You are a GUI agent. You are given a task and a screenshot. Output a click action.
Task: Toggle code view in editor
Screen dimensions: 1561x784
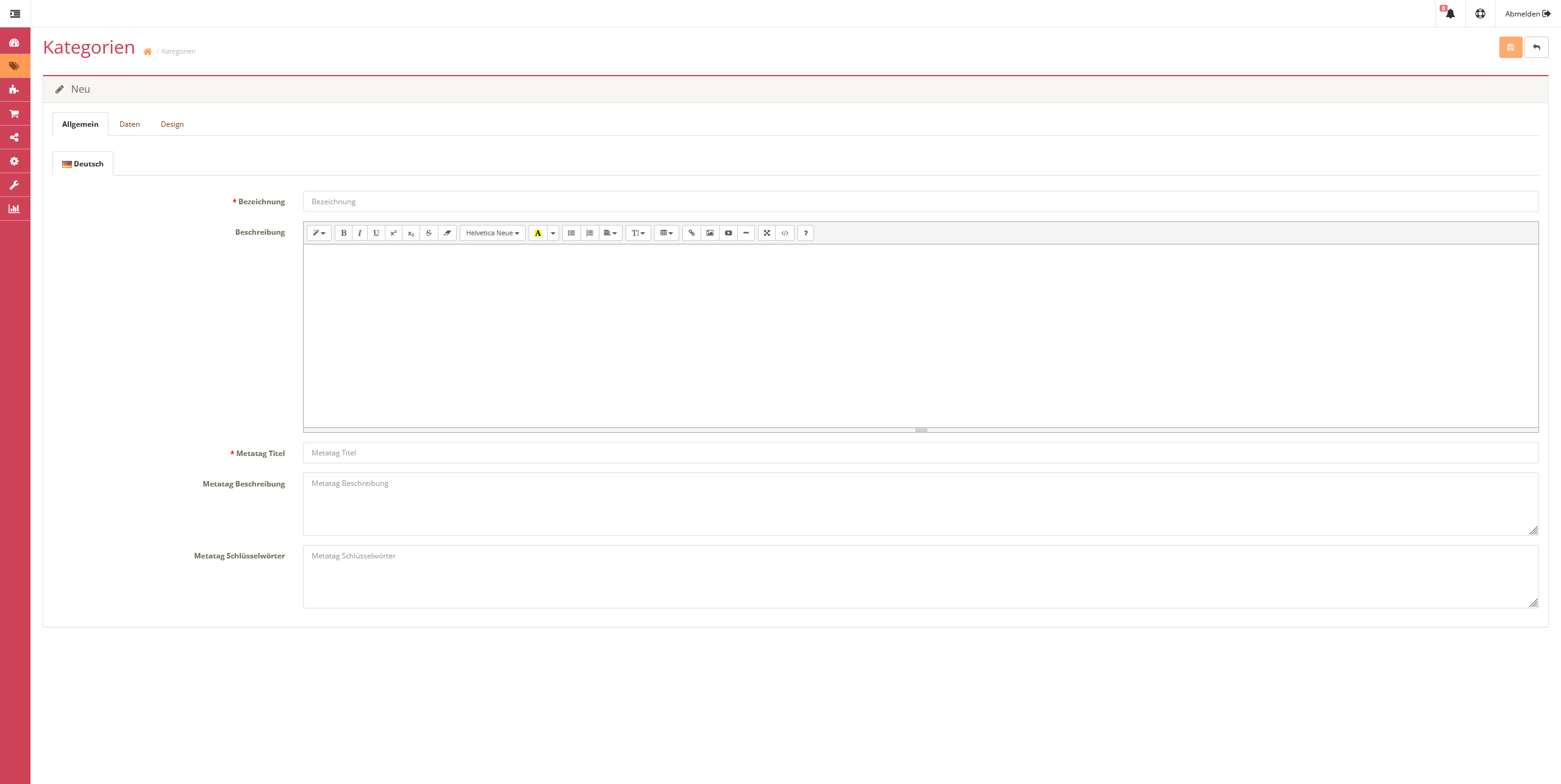[785, 233]
